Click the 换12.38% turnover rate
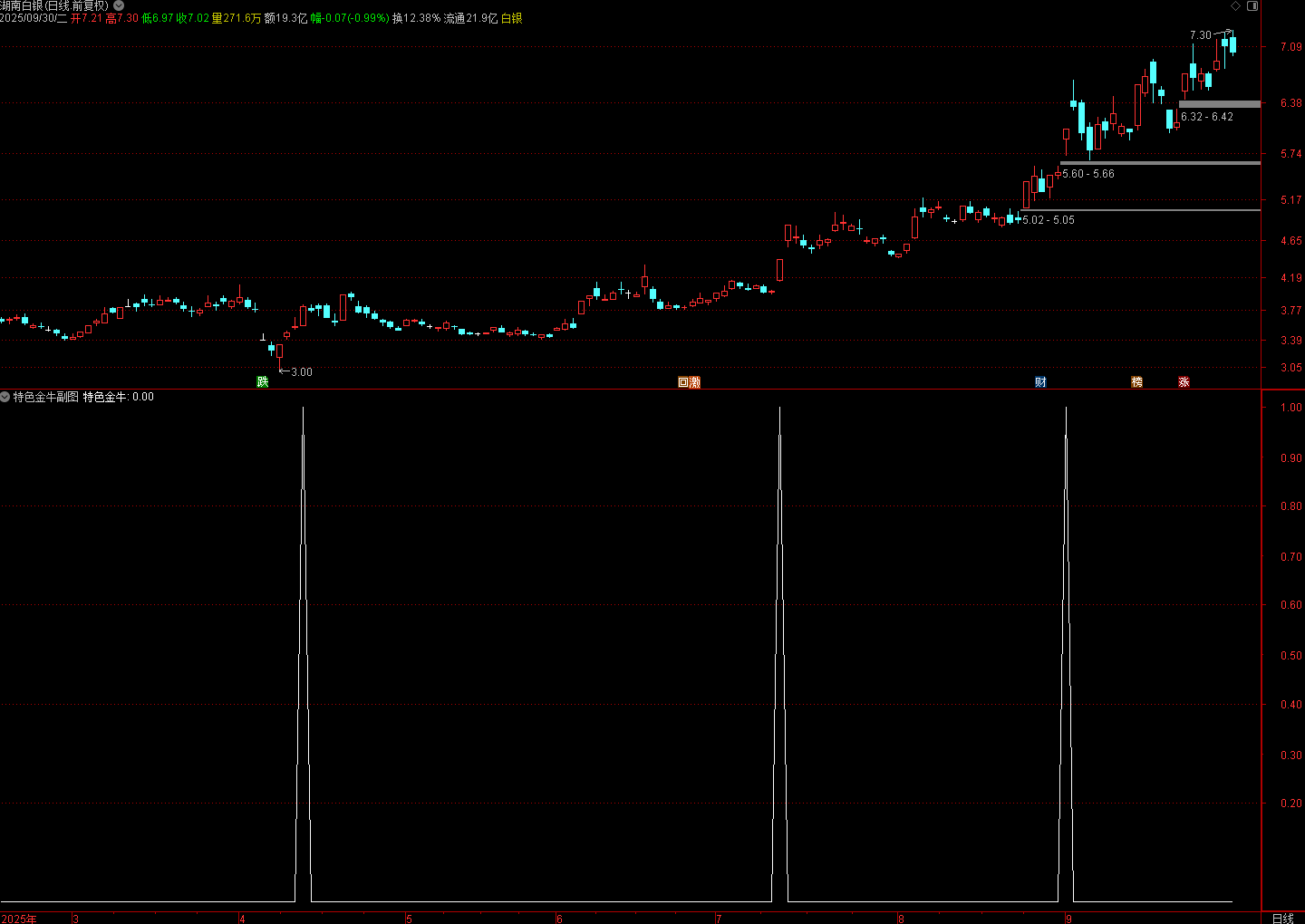 [x=416, y=18]
